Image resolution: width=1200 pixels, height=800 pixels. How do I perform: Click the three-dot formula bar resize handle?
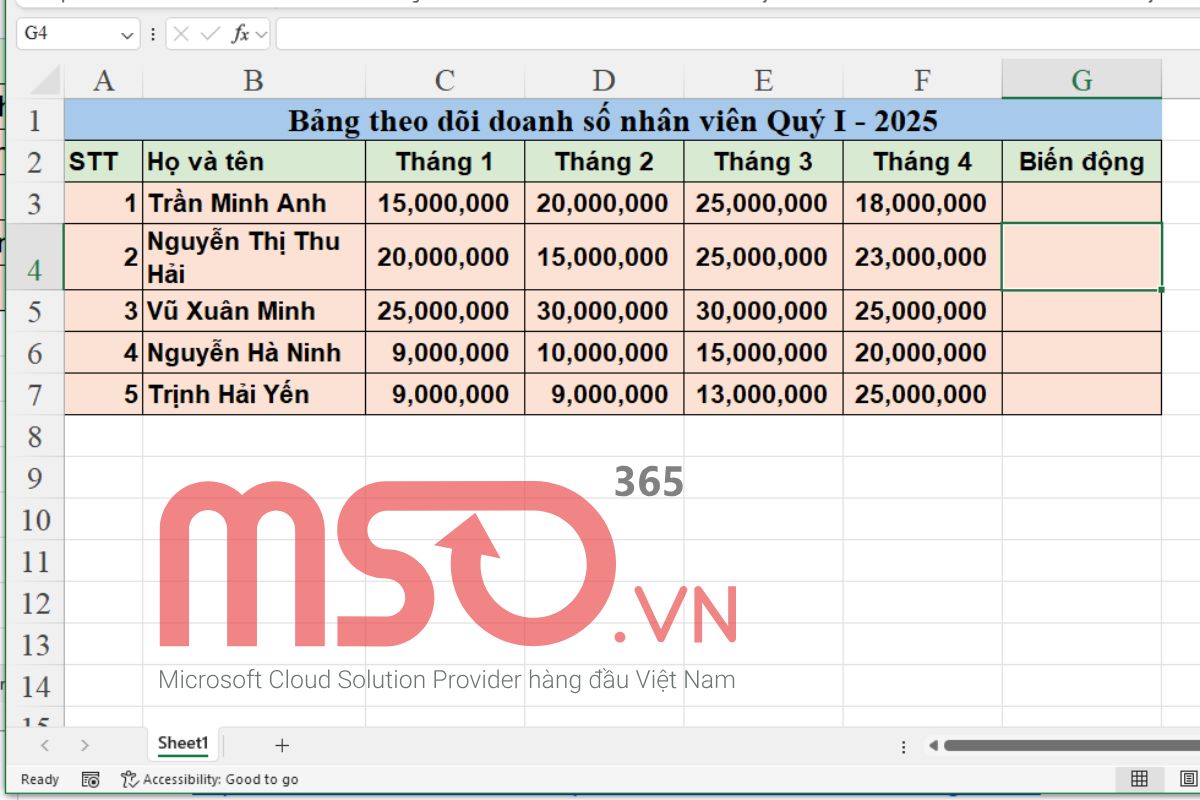(x=153, y=34)
